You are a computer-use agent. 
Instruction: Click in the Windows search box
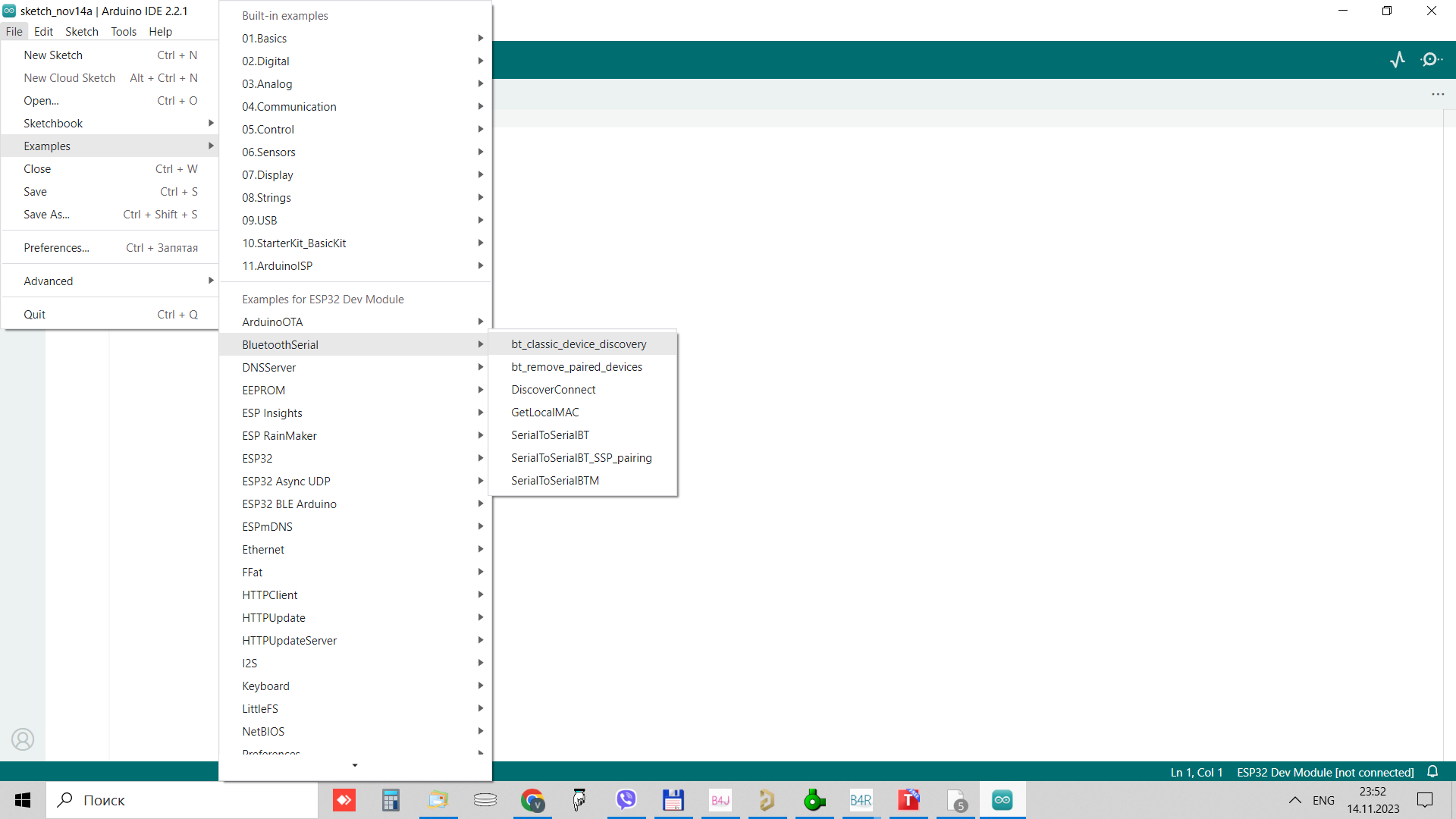coord(182,800)
